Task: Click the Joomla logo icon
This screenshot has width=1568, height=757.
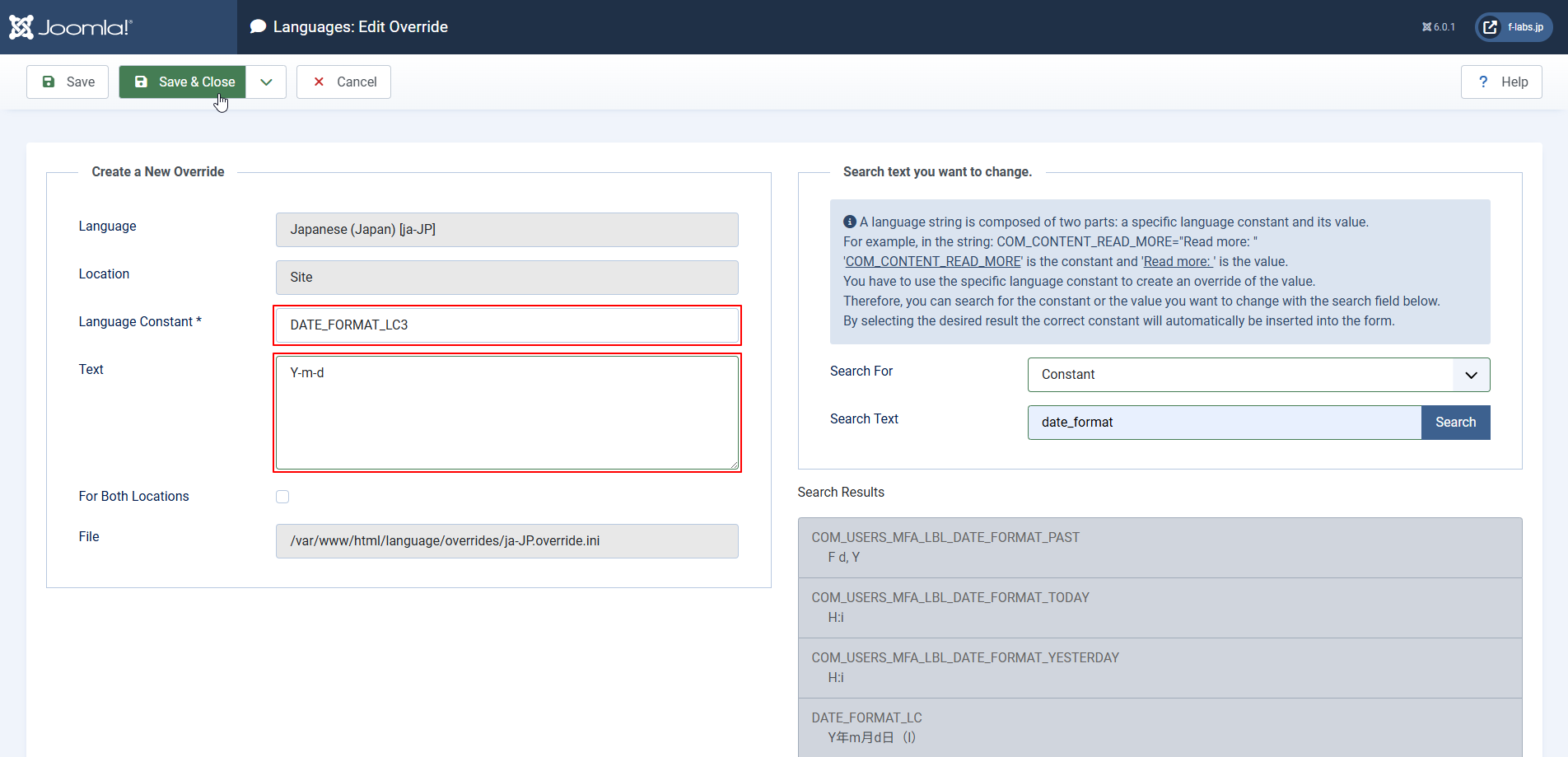Action: (21, 27)
